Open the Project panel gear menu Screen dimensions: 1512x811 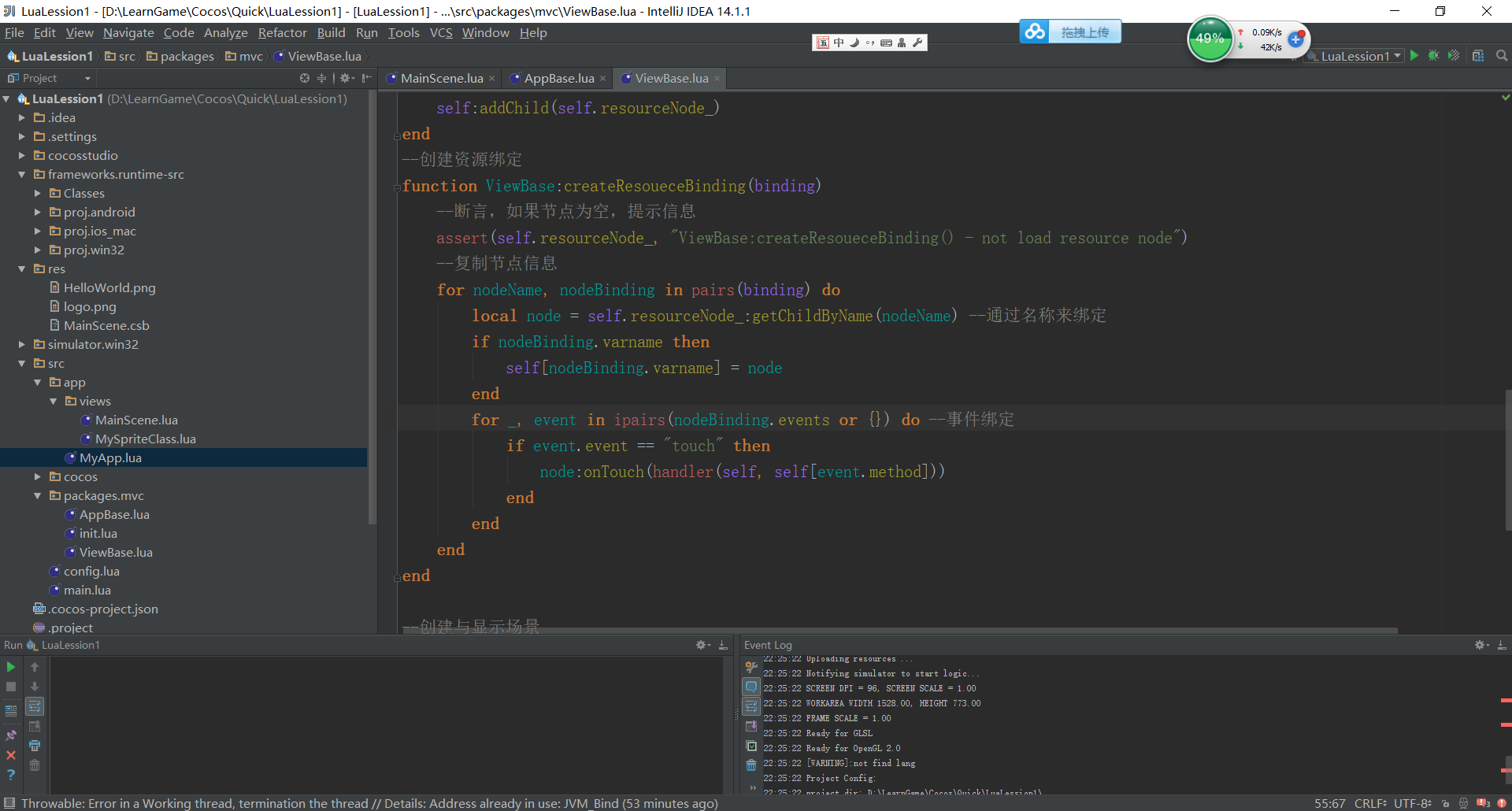346,78
